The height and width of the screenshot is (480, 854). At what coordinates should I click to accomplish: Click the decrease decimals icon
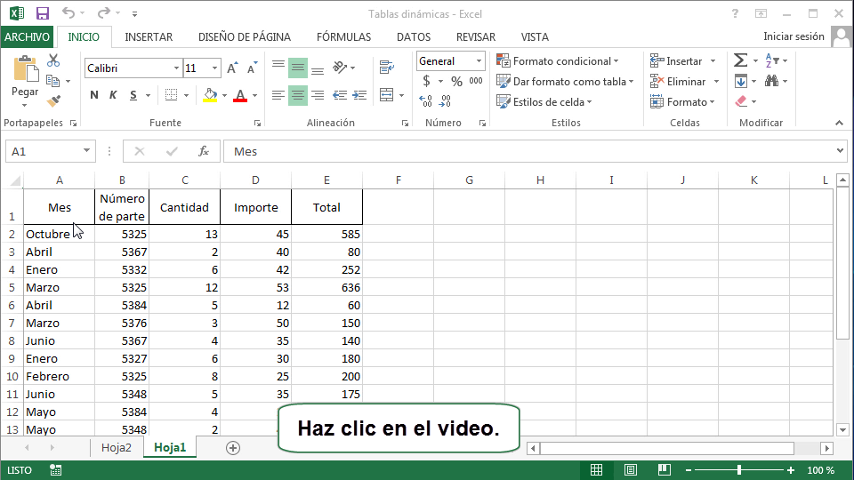click(446, 101)
